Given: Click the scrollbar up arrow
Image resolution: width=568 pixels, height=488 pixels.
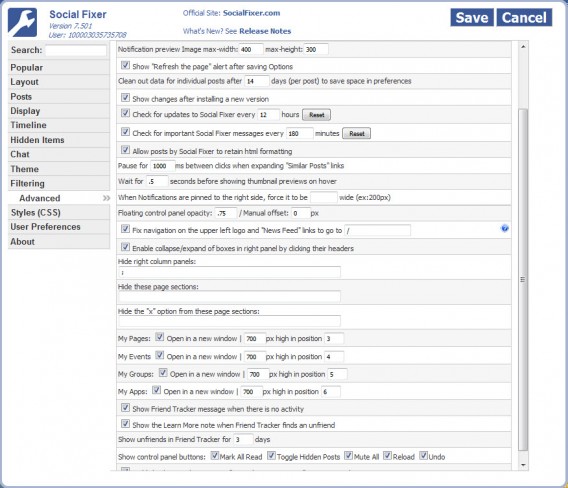Looking at the screenshot, I should 523,47.
